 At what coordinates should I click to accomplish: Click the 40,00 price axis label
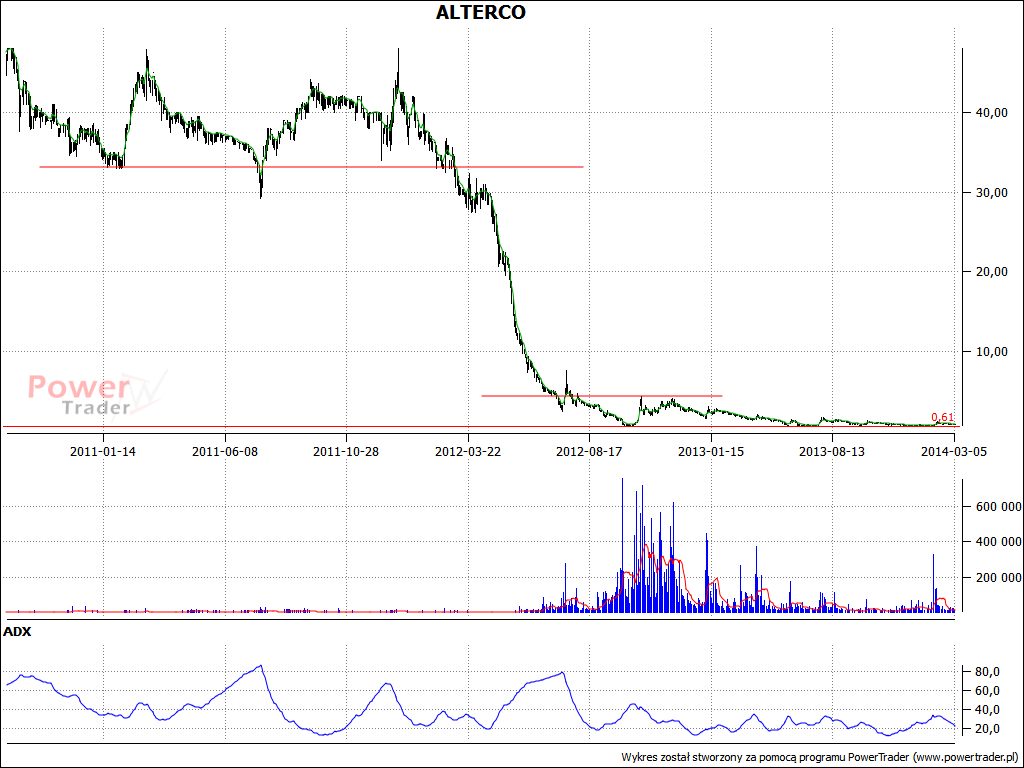(x=993, y=113)
